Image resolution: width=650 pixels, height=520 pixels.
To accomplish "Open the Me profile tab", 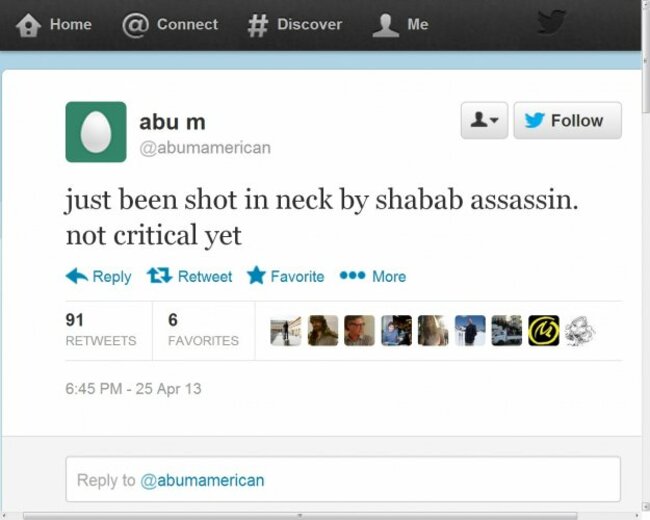I will tap(400, 24).
